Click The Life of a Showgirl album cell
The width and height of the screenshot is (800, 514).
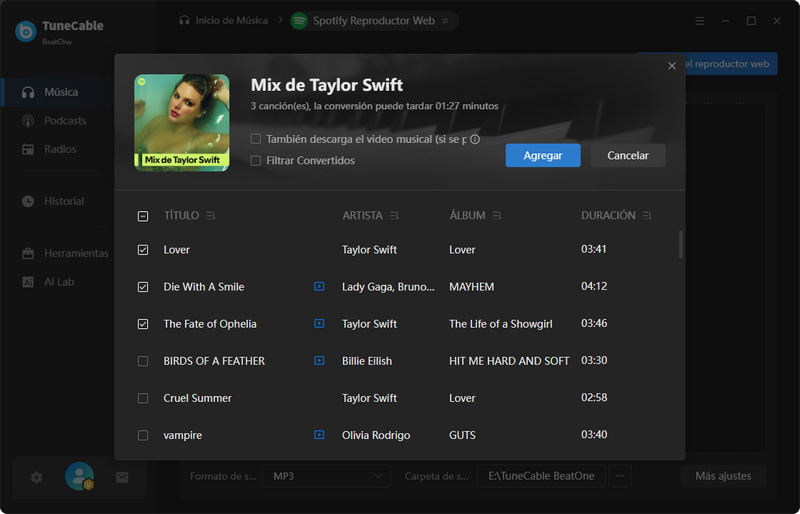[501, 324]
